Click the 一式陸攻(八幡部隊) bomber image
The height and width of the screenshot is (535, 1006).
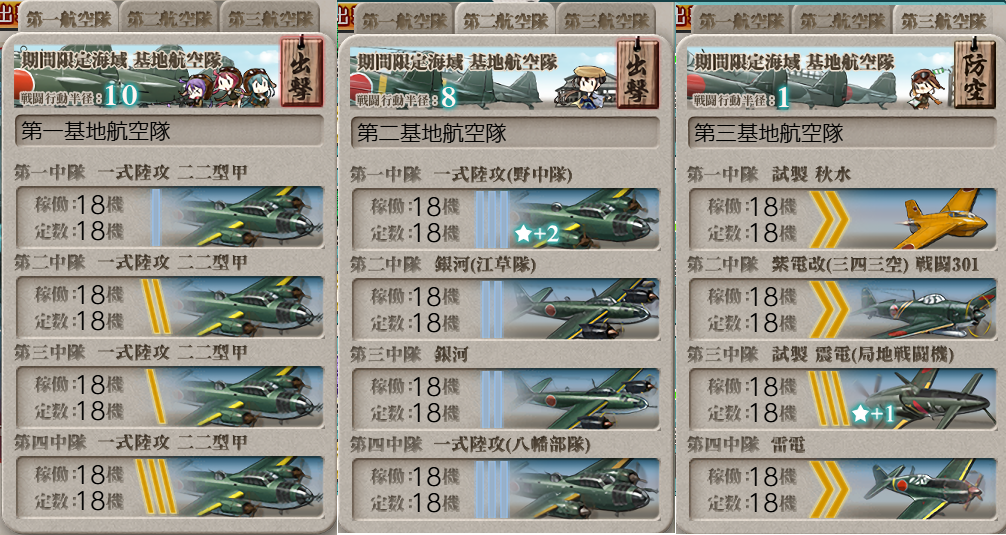pos(585,488)
